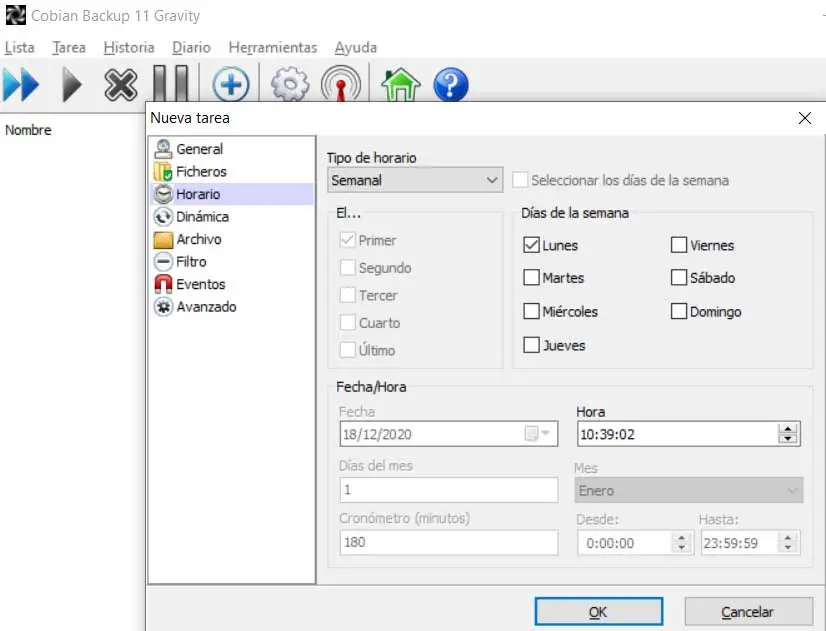Check the Segundo checkbox
The image size is (826, 631).
point(348,268)
